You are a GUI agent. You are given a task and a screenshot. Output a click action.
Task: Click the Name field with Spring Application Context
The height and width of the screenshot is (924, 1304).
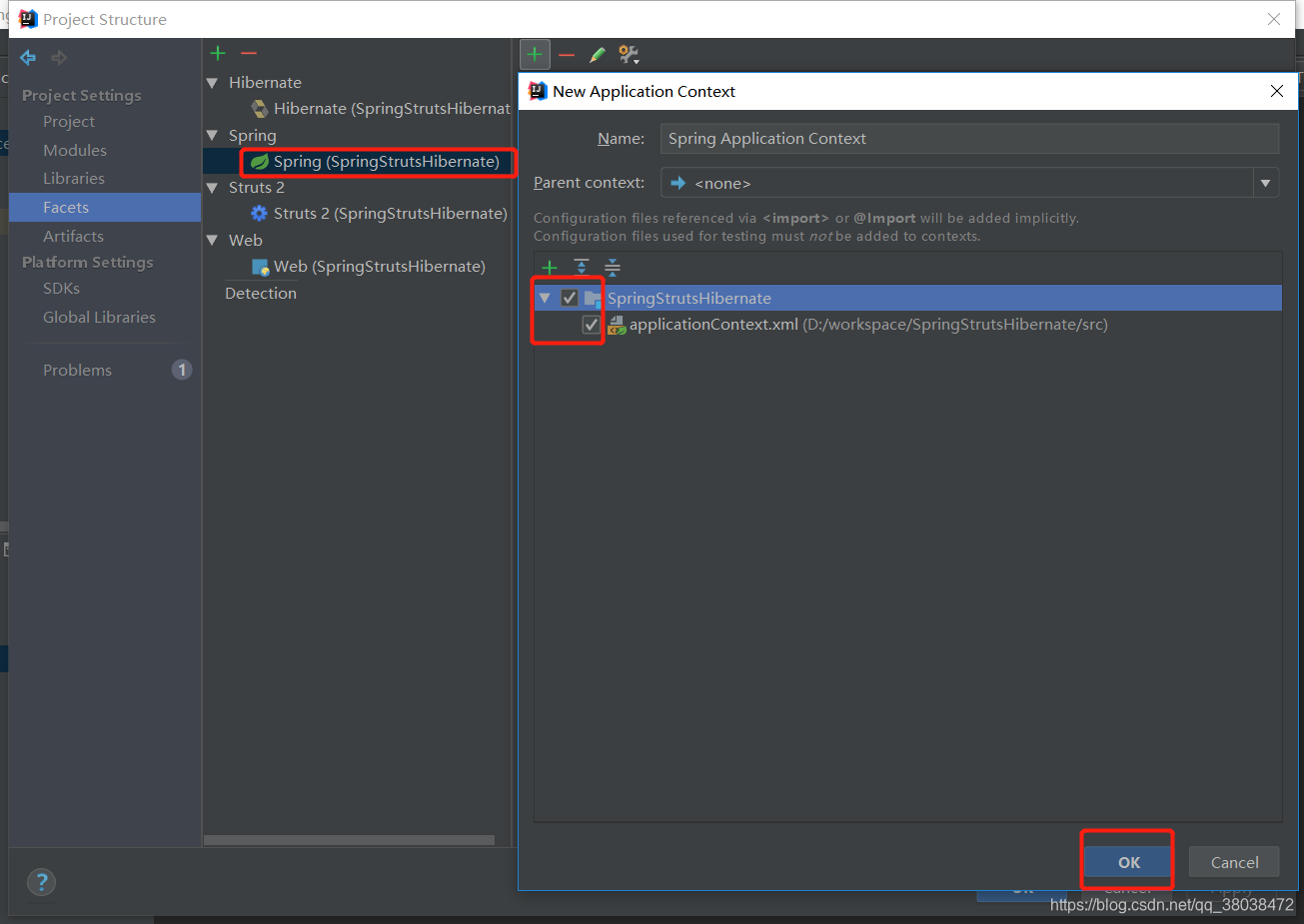point(969,139)
